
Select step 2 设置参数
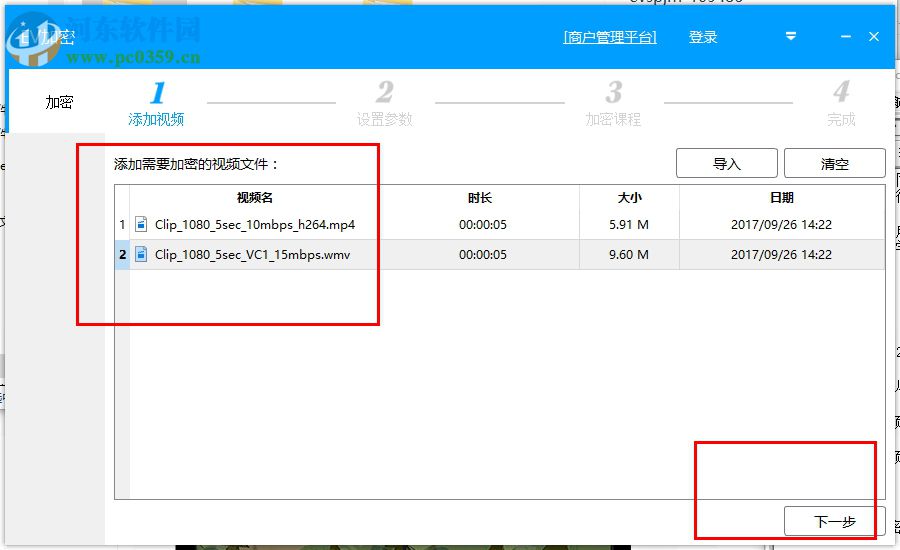[x=385, y=104]
